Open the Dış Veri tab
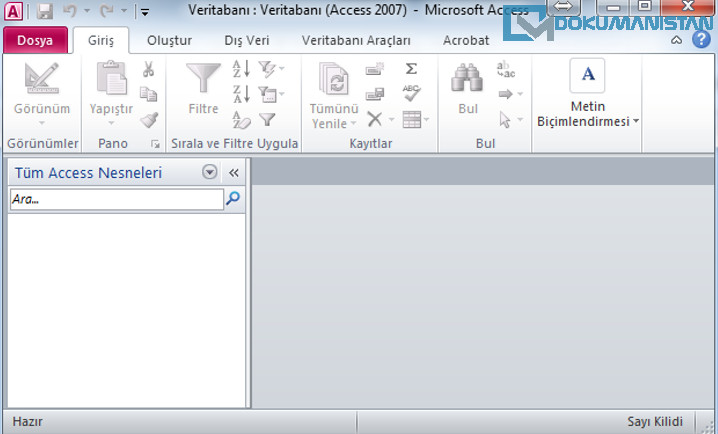 coord(247,40)
